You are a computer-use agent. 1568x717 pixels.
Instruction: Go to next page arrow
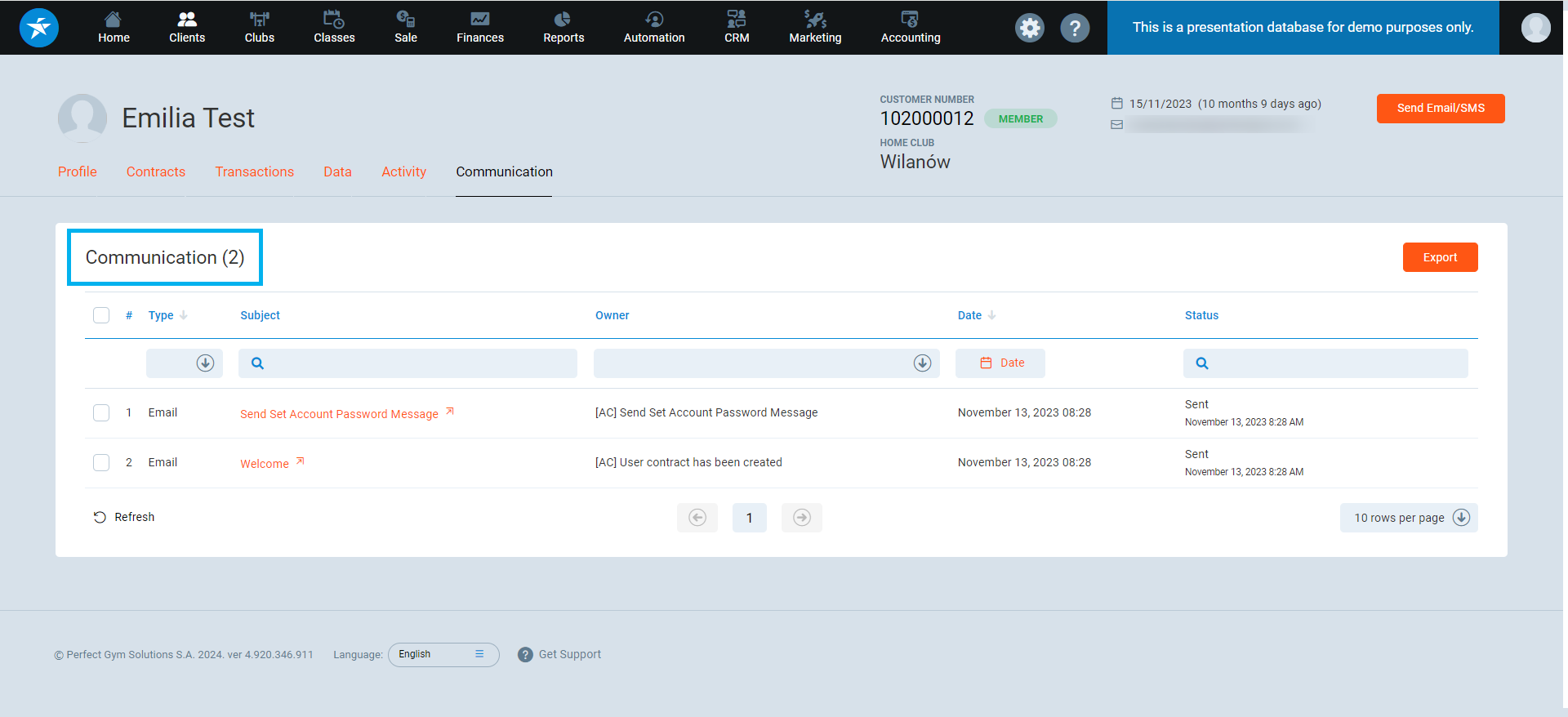pos(801,518)
